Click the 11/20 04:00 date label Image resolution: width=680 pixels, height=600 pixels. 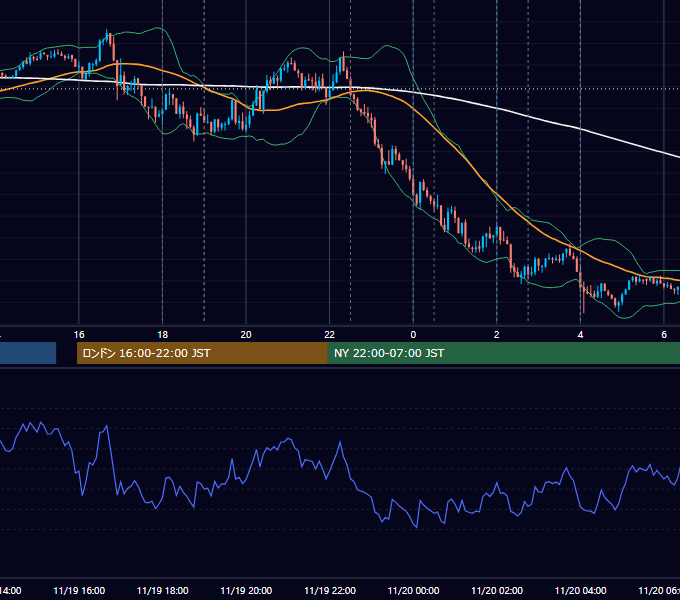tap(581, 591)
